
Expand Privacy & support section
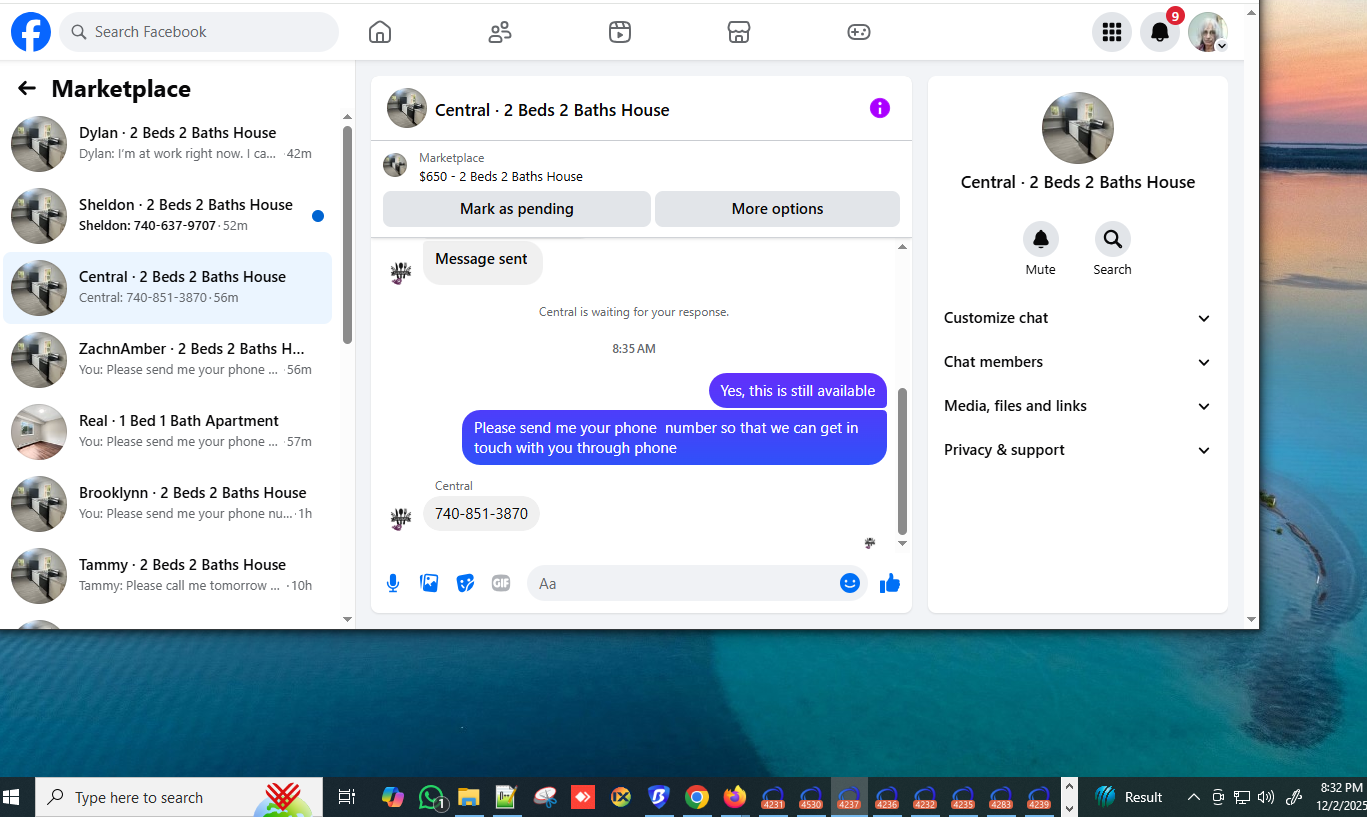pyautogui.click(x=1078, y=450)
